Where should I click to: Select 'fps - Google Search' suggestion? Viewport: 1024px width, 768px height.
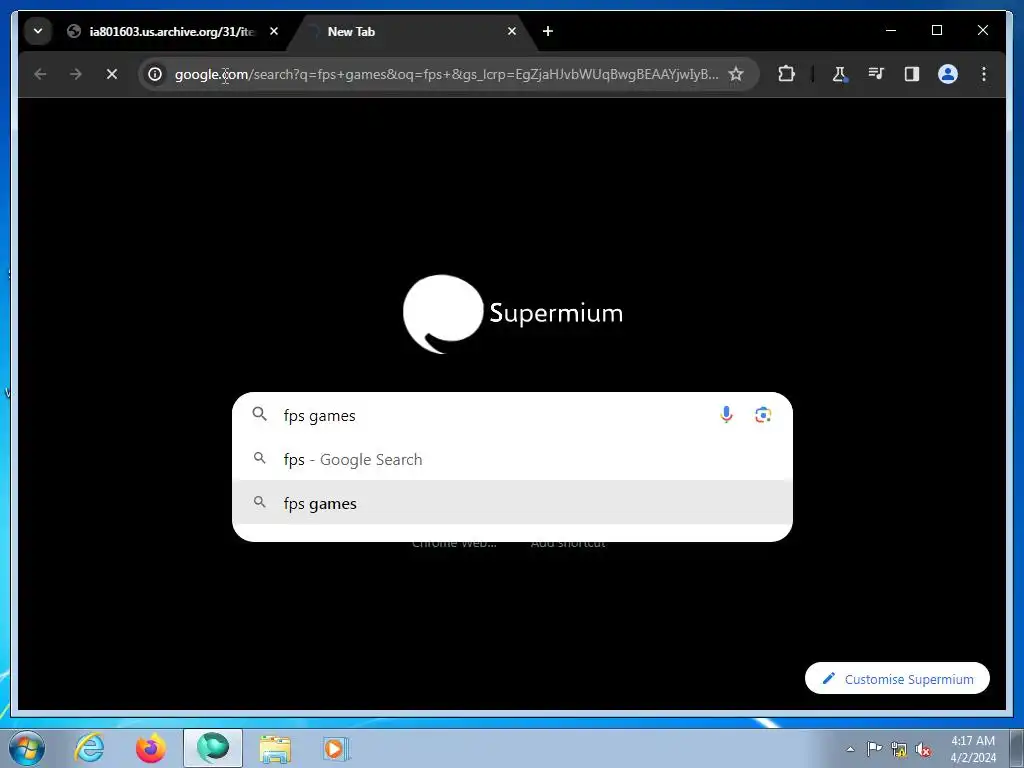(x=512, y=459)
